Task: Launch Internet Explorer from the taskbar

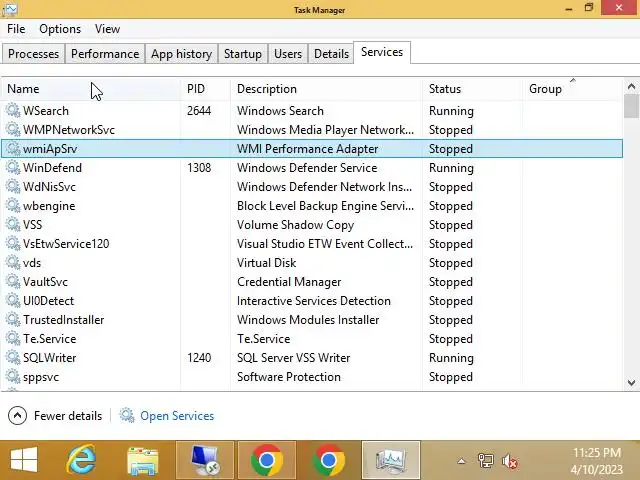Action: click(82, 460)
